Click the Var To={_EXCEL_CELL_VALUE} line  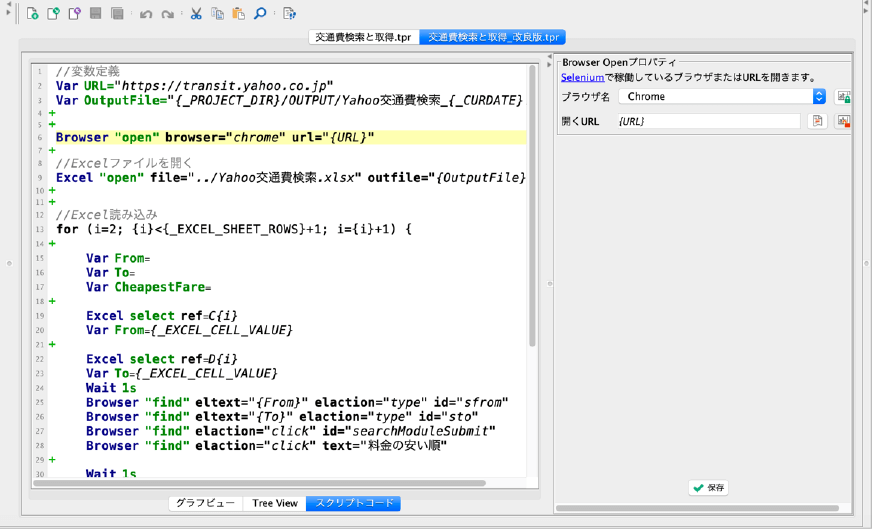181,373
